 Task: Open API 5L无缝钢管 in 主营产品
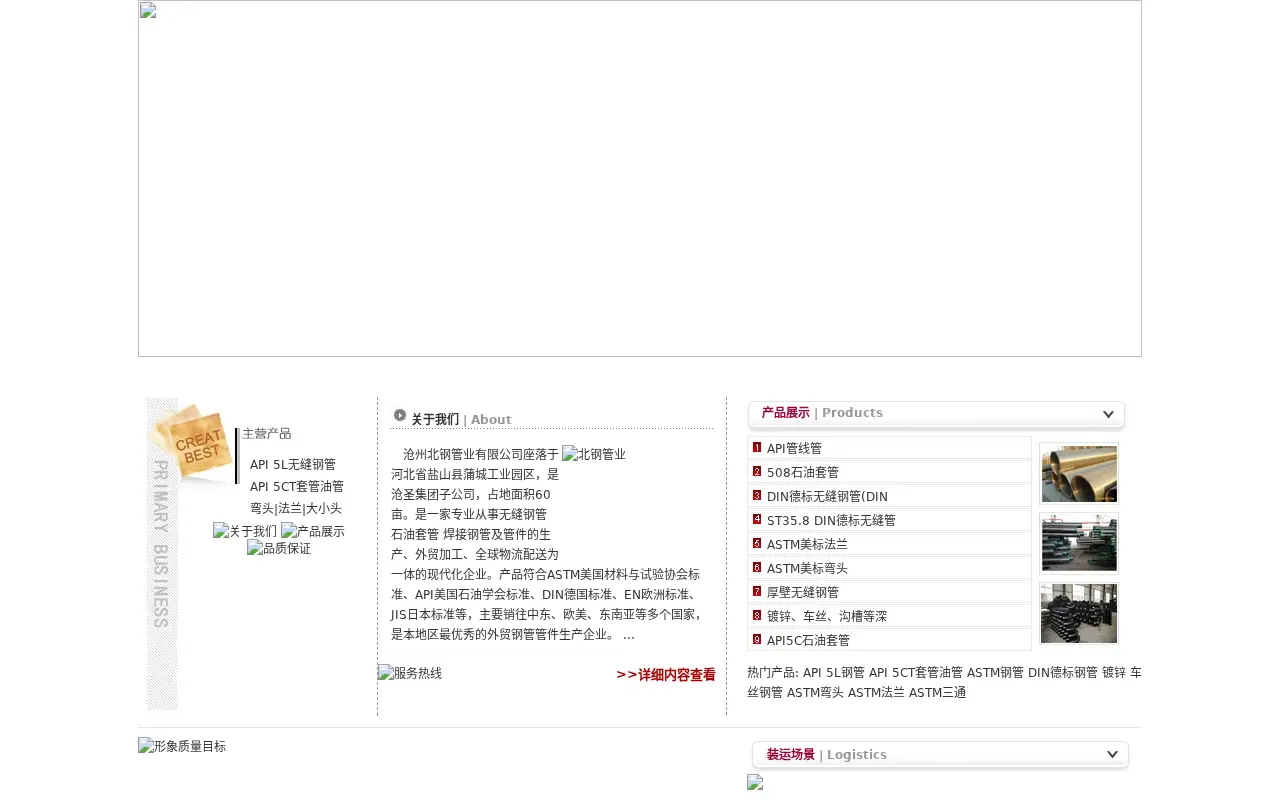tap(293, 464)
